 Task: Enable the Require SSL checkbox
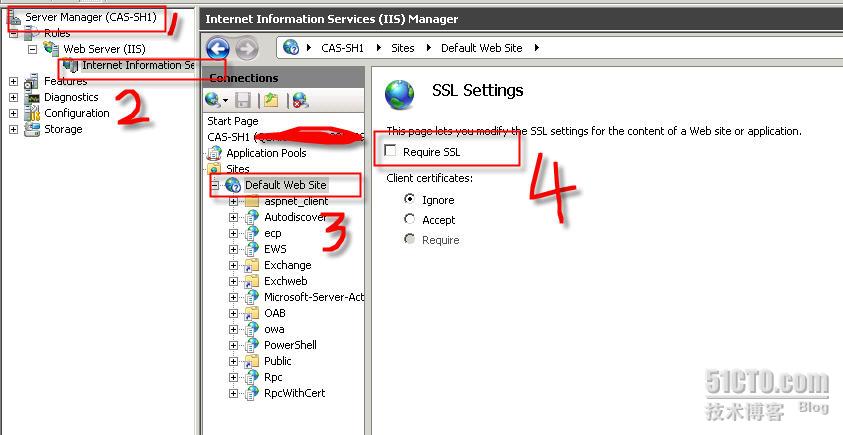click(390, 151)
